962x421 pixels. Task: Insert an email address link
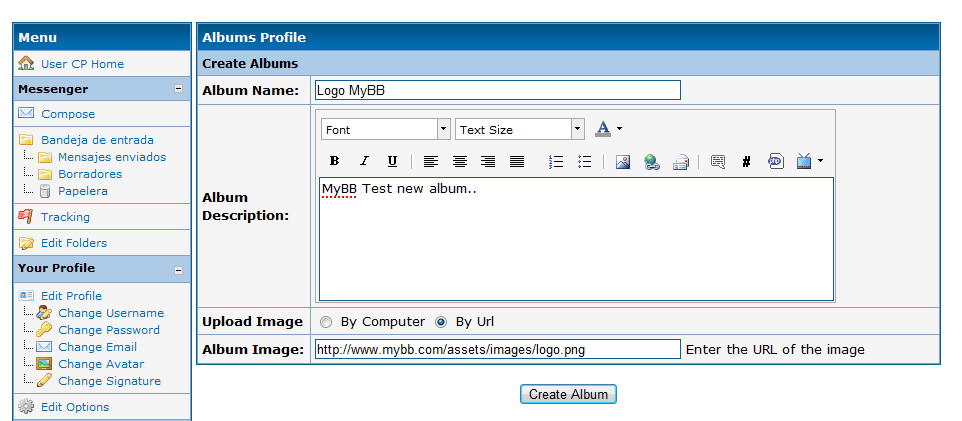coord(680,162)
